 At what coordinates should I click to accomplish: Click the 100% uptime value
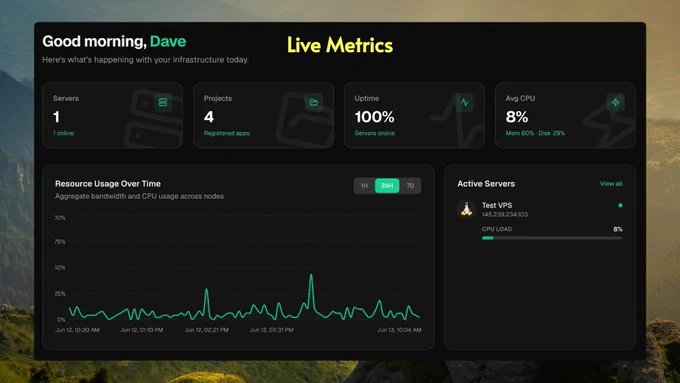pyautogui.click(x=374, y=117)
